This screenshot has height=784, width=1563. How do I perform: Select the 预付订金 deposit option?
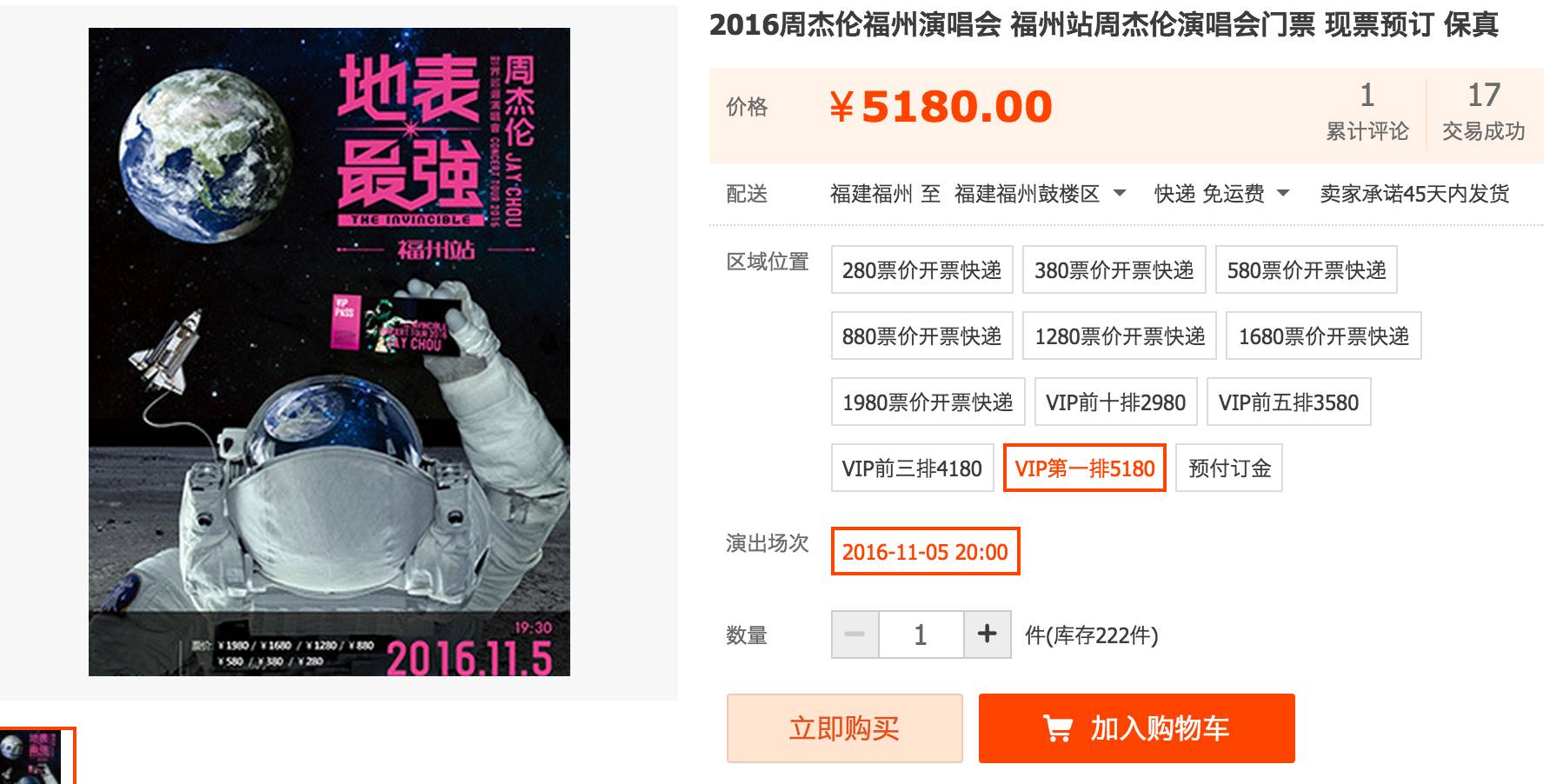coord(1229,468)
